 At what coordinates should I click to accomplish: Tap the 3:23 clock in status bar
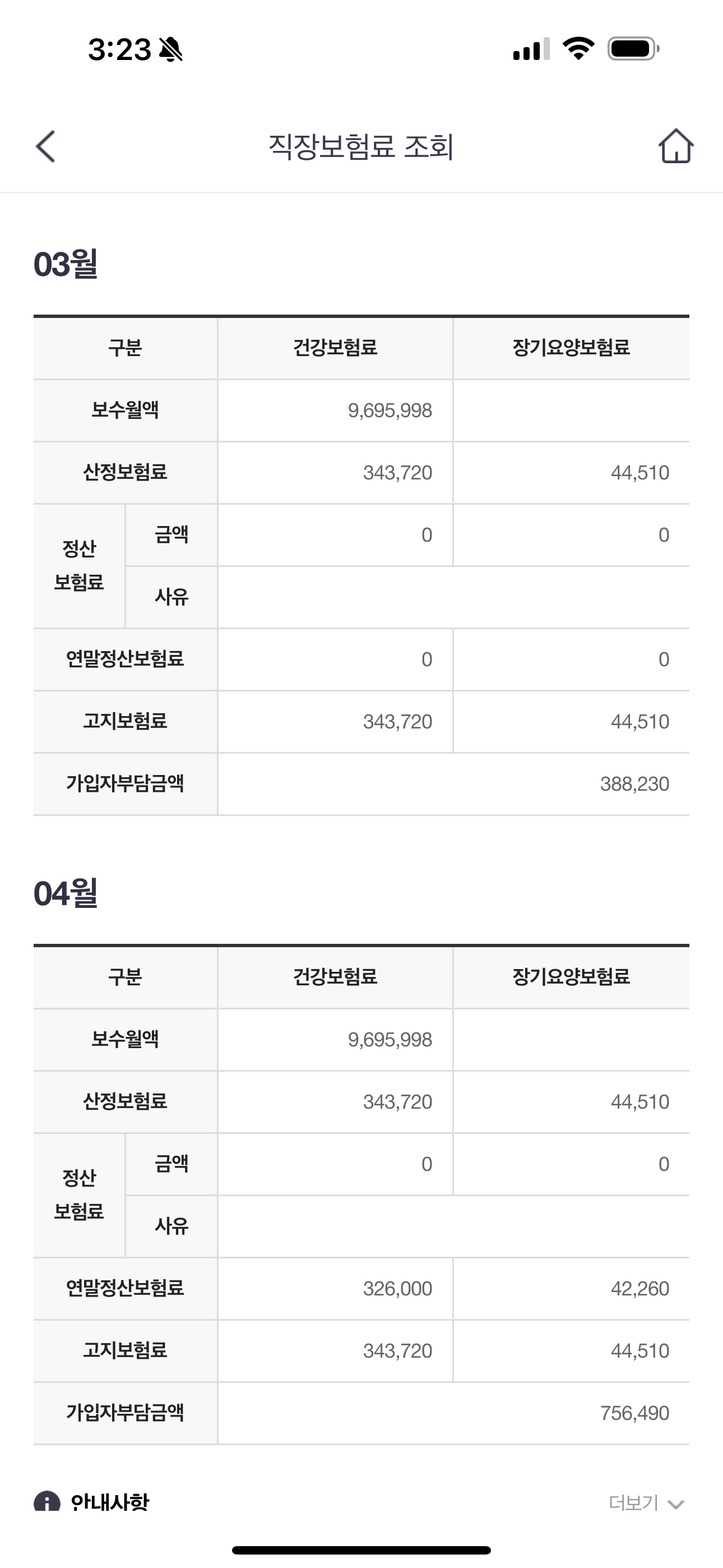coord(119,49)
